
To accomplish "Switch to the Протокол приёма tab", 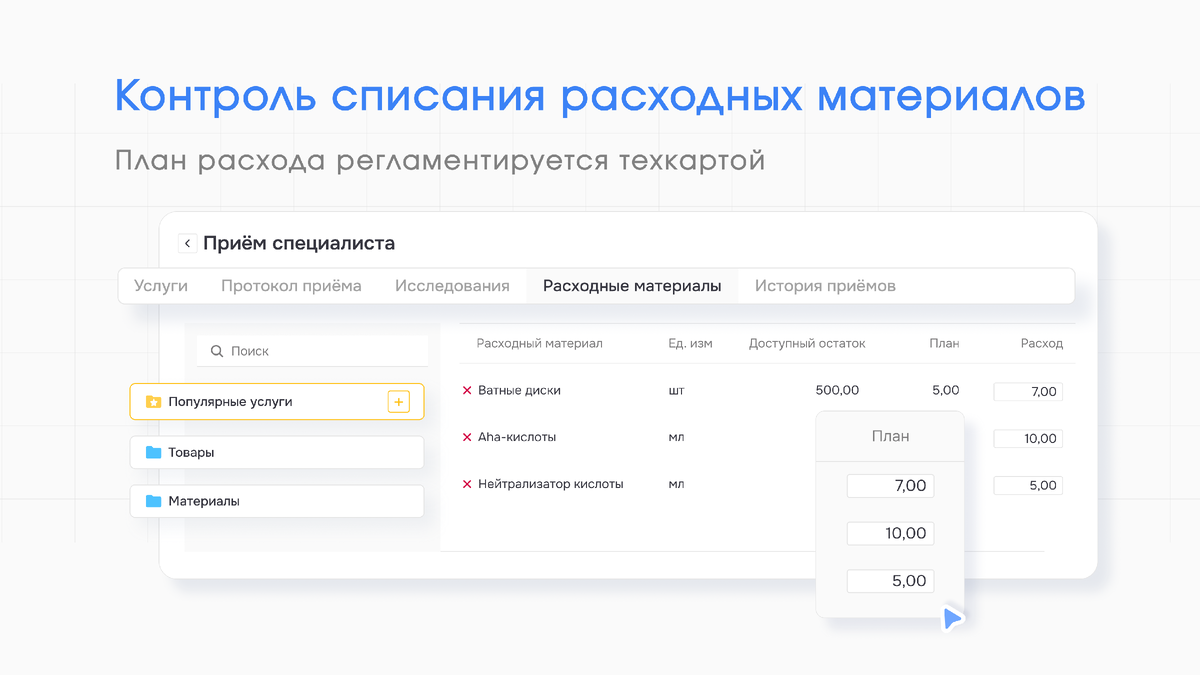I will click(x=291, y=286).
